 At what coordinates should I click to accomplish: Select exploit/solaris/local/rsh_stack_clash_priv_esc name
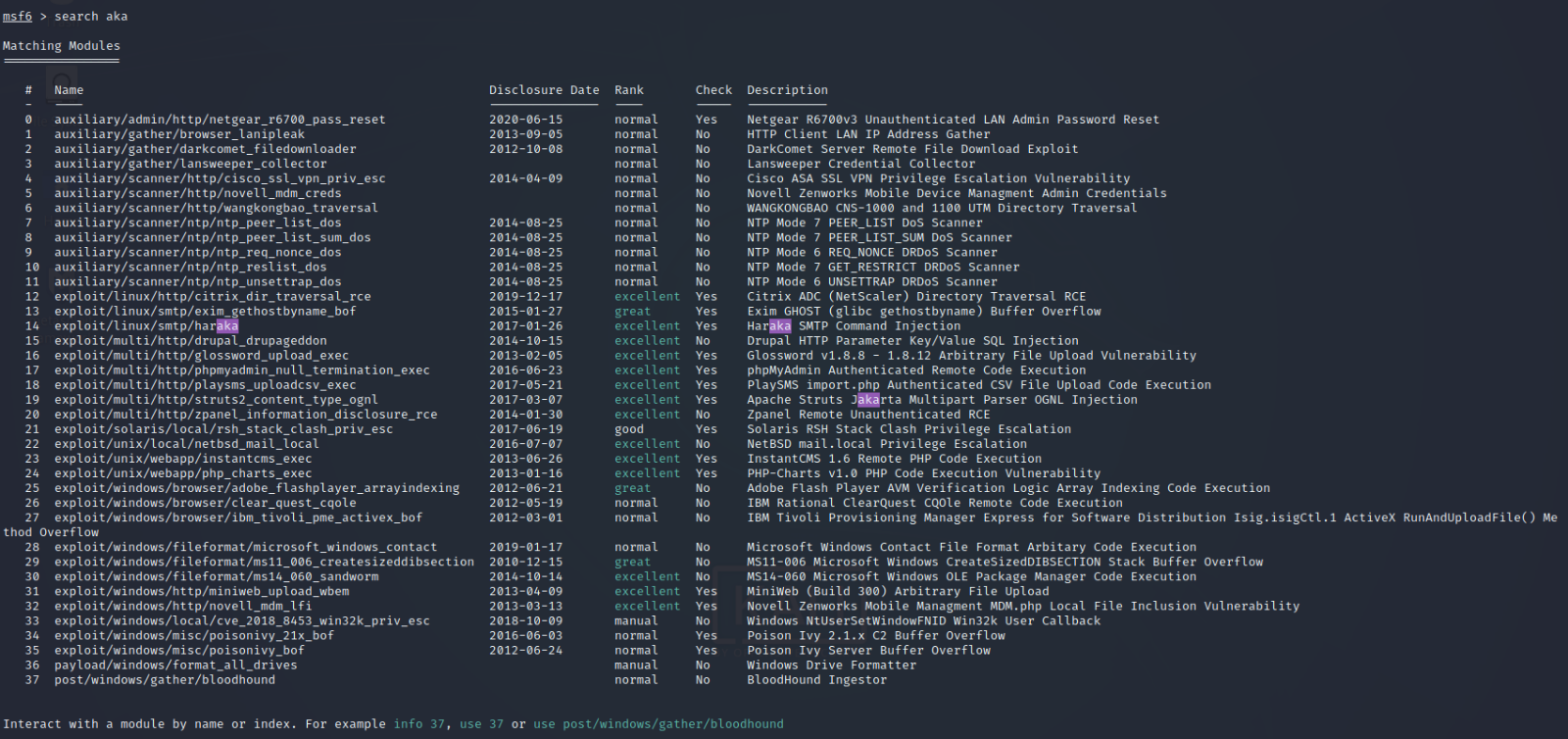point(223,428)
